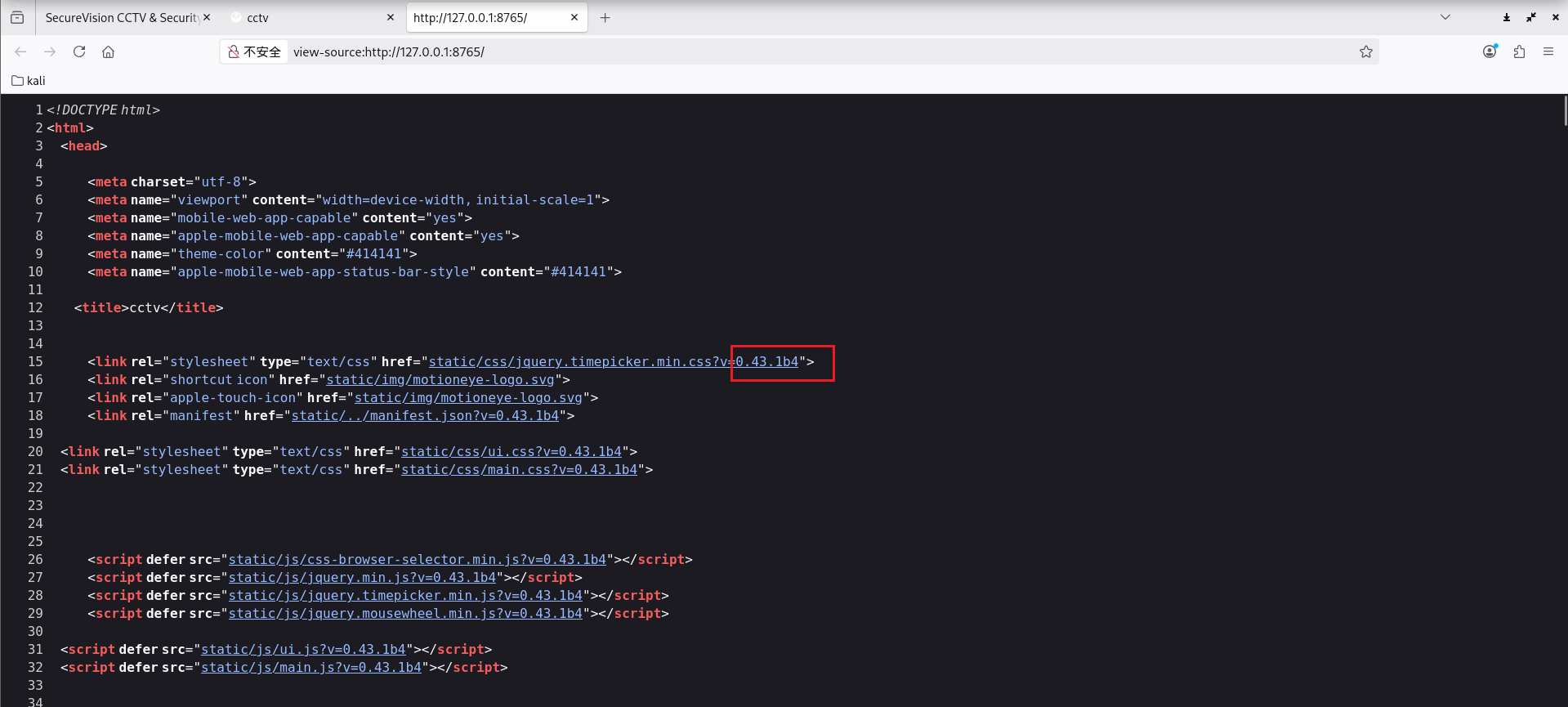Open the jquery.mousewheel.min.js script link
Image resolution: width=1568 pixels, height=707 pixels.
pyautogui.click(x=404, y=613)
